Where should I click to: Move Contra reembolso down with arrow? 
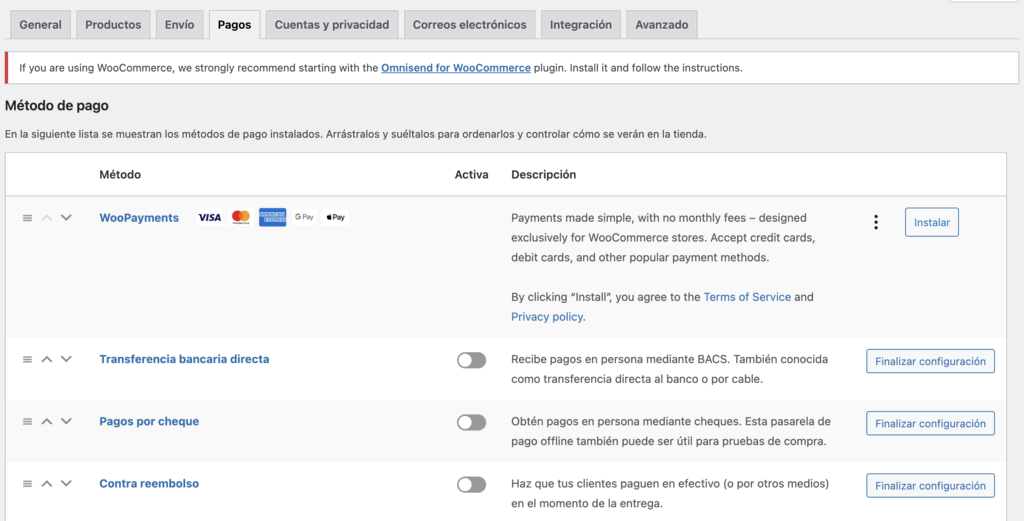(66, 484)
